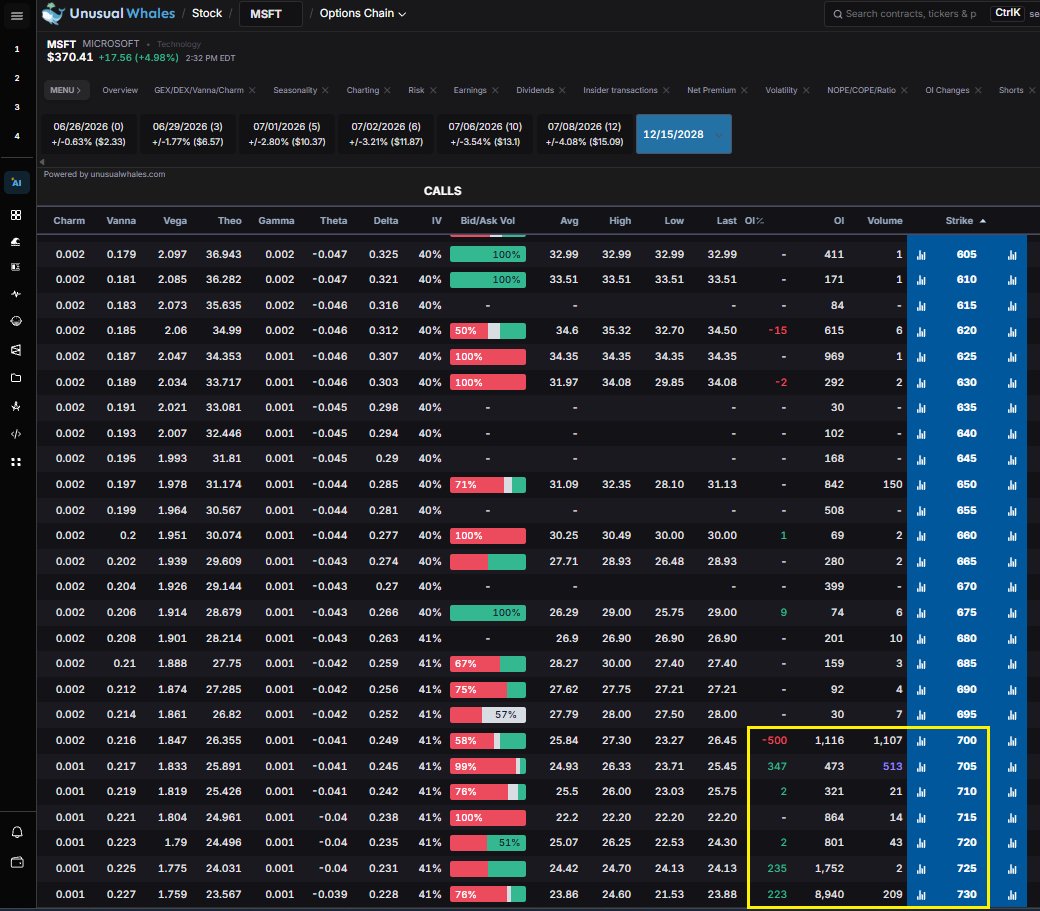1040x911 pixels.
Task: Select the 06/26/2026 (0) expiry
Action: [88, 134]
